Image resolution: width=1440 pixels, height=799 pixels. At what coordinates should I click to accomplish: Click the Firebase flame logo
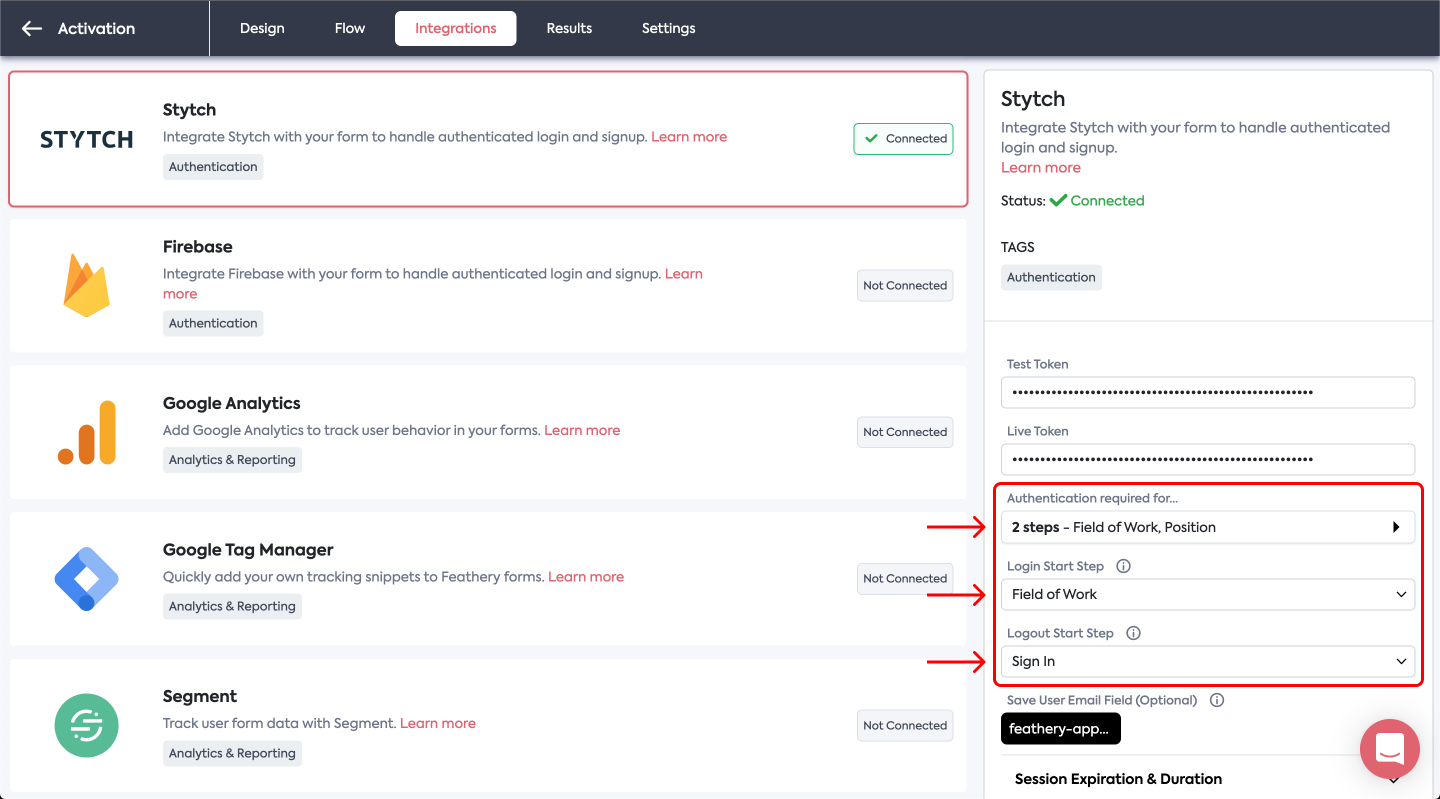86,285
